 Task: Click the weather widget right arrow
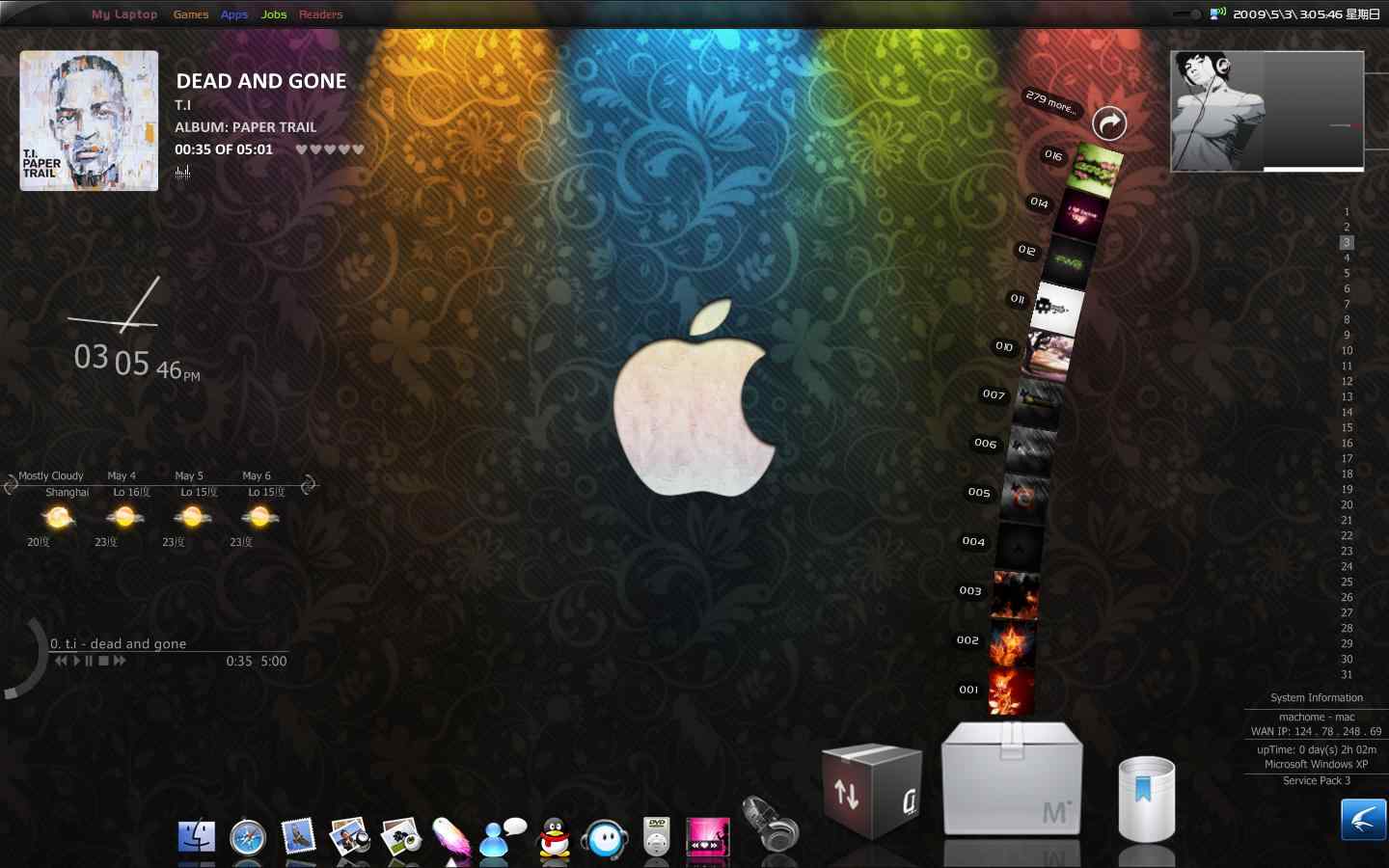309,484
